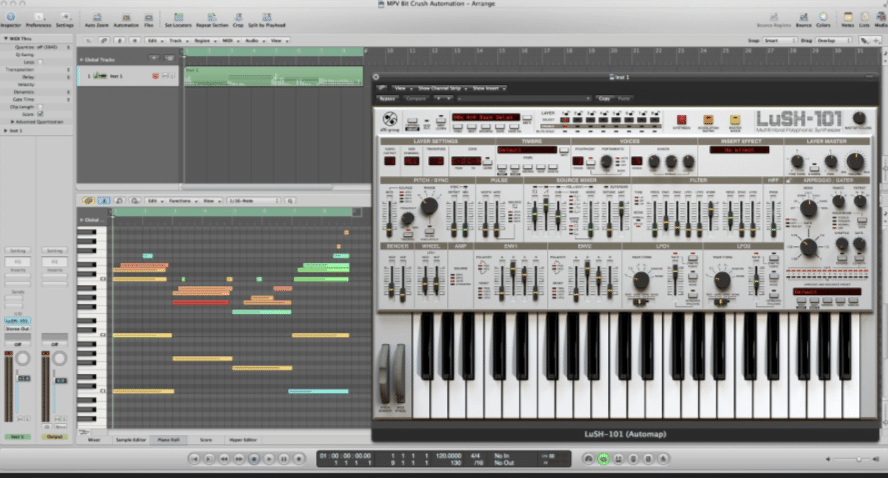Click the Record transport button
888x478 pixels.
[x=299, y=459]
